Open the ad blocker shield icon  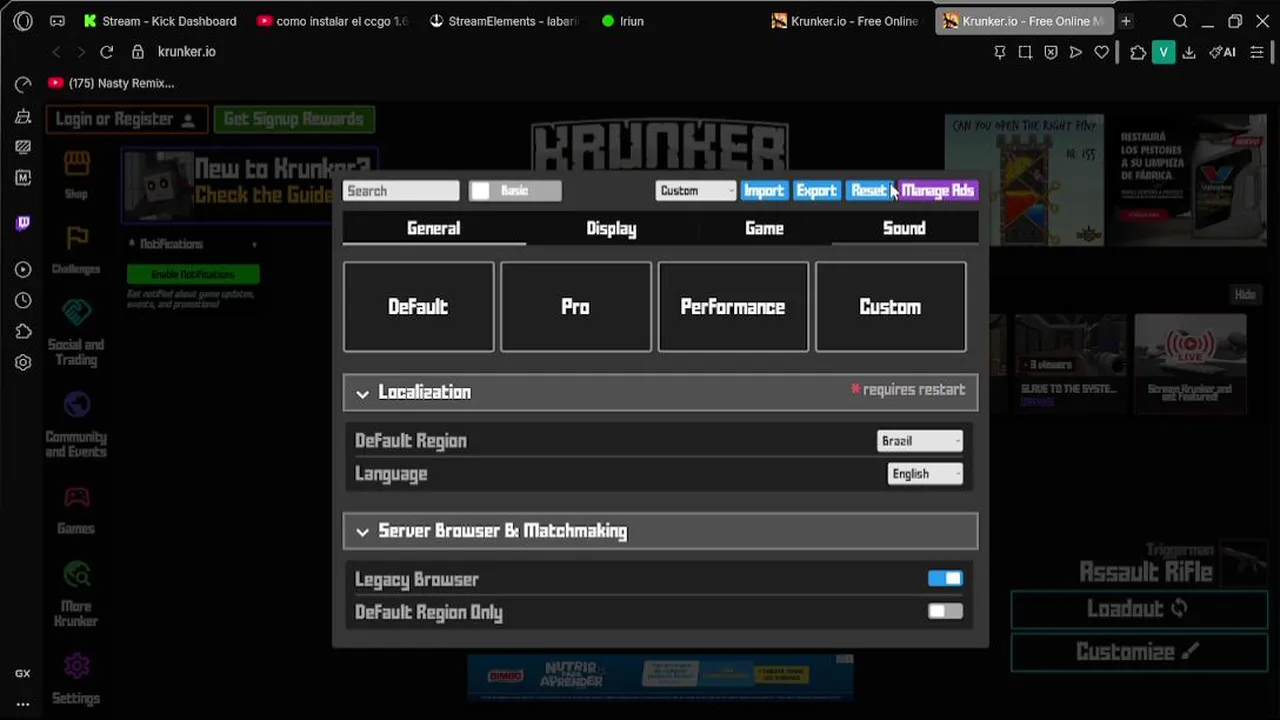tap(1050, 52)
